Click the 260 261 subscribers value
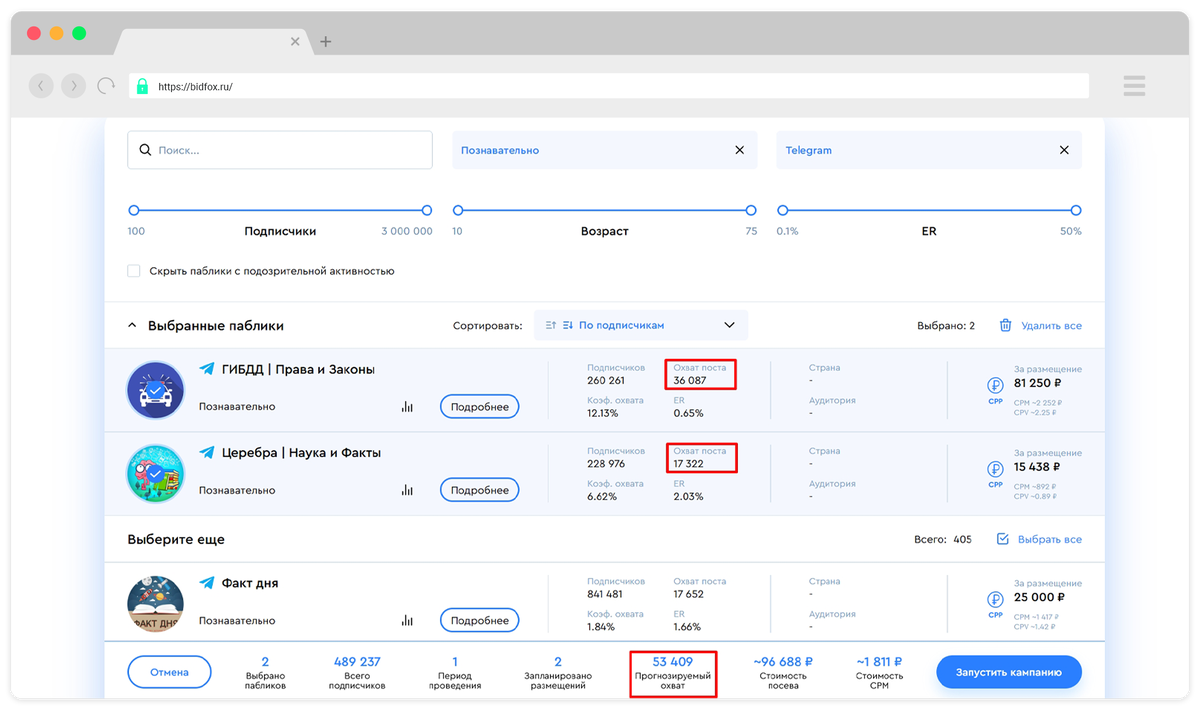This screenshot has height=710, width=1200. [606, 381]
